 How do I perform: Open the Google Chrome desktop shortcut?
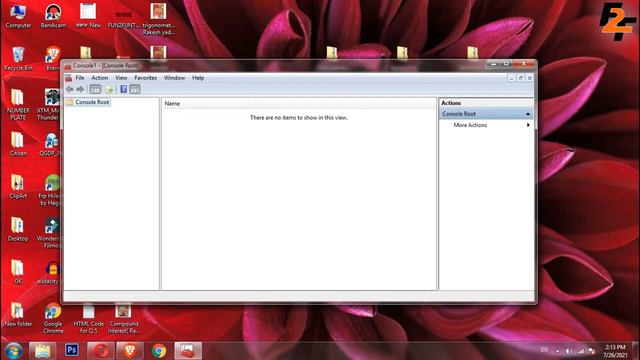click(x=53, y=318)
